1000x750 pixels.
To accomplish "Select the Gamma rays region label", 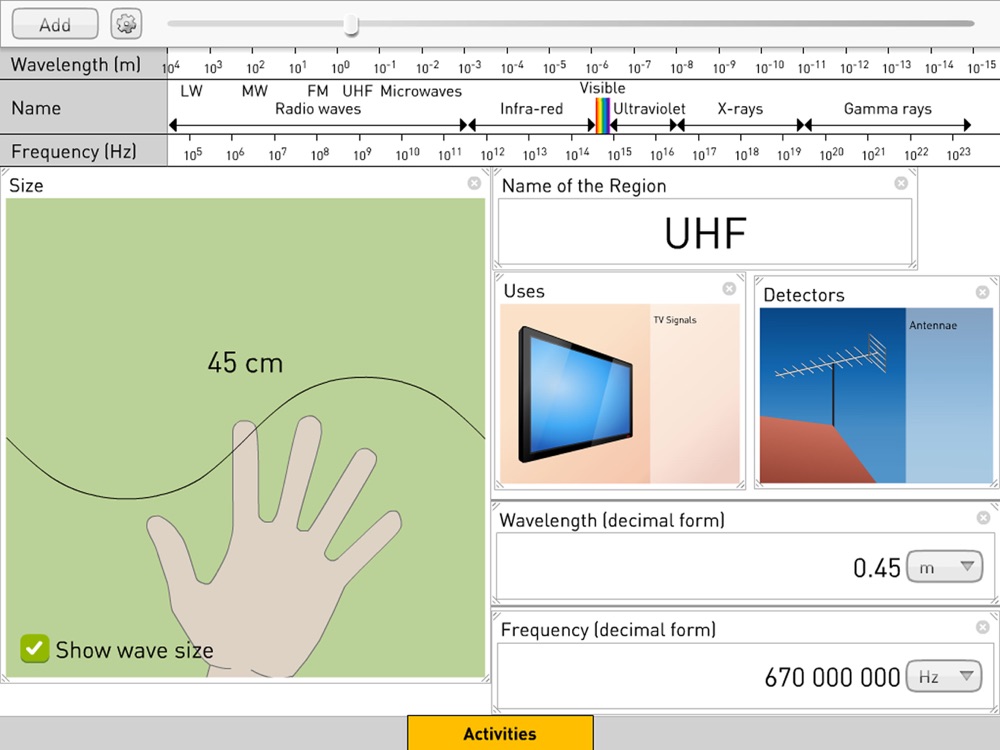I will [887, 109].
